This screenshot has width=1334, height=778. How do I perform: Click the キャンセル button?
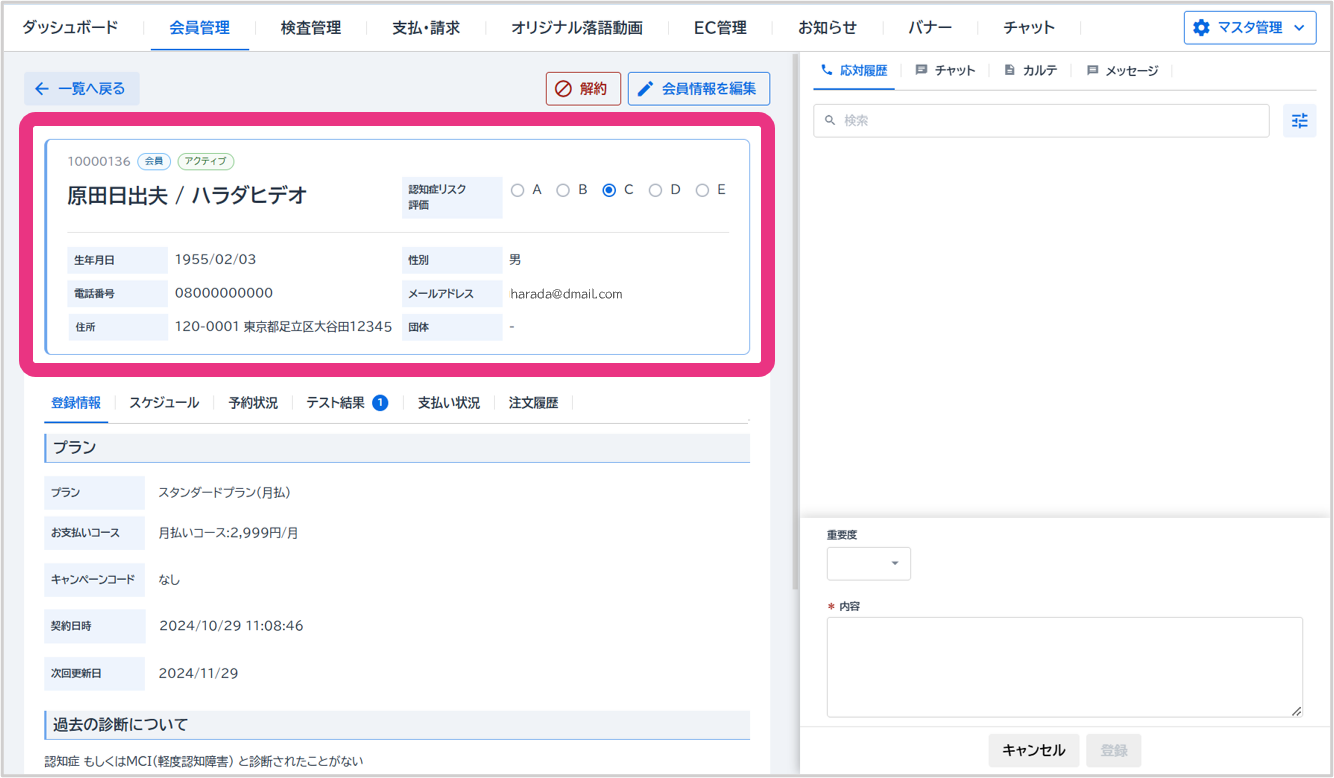1033,750
